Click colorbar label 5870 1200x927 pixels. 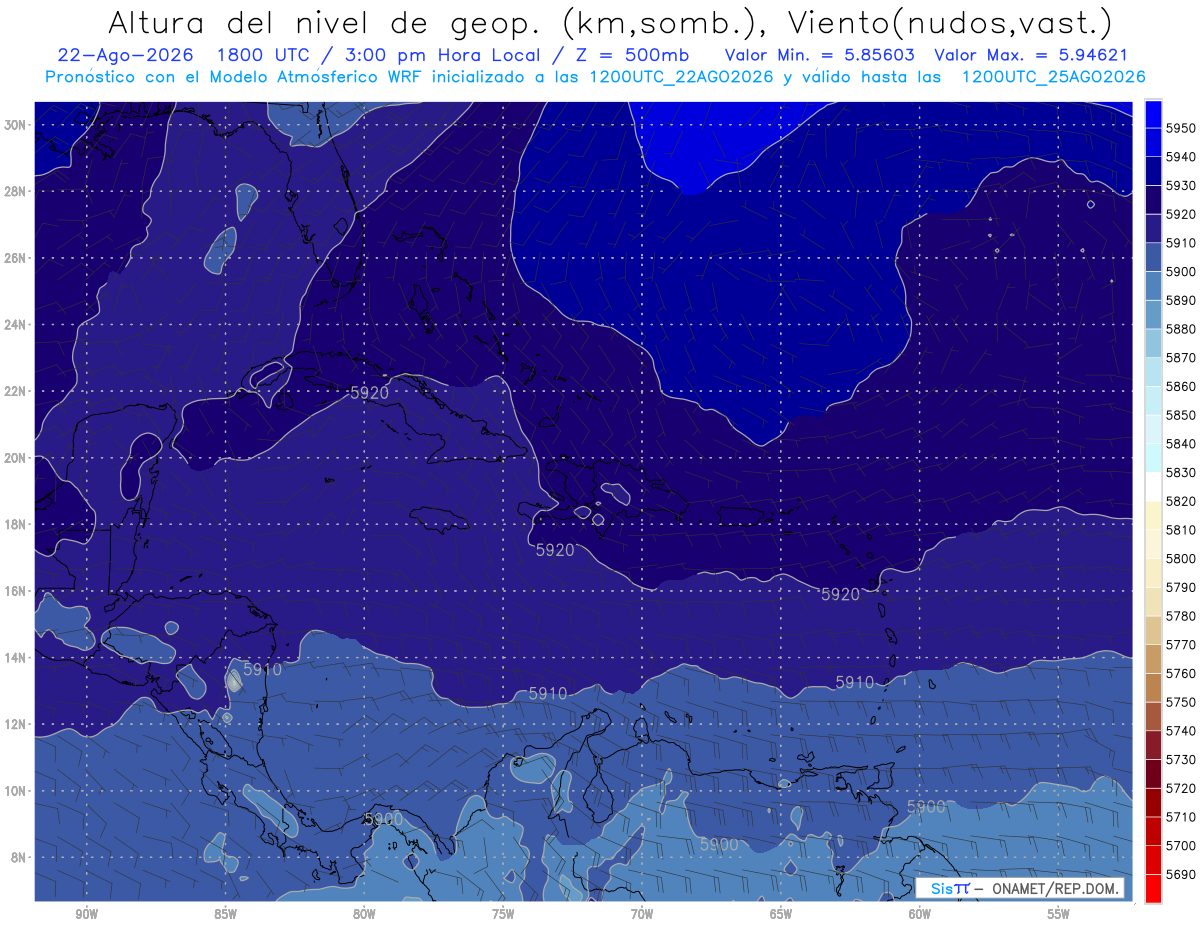1181,358
